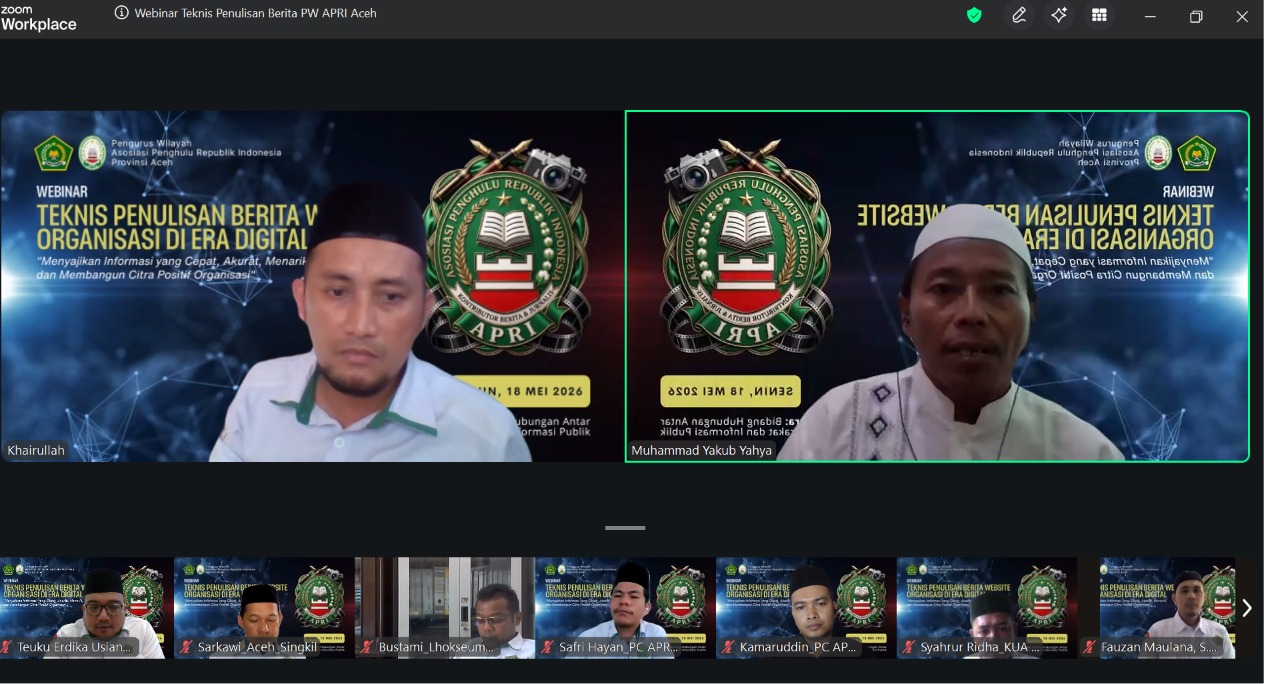Select Sarkawi_Aceh_Singkil's video thumbnail
Screen dimensions: 1264x684
coord(264,608)
